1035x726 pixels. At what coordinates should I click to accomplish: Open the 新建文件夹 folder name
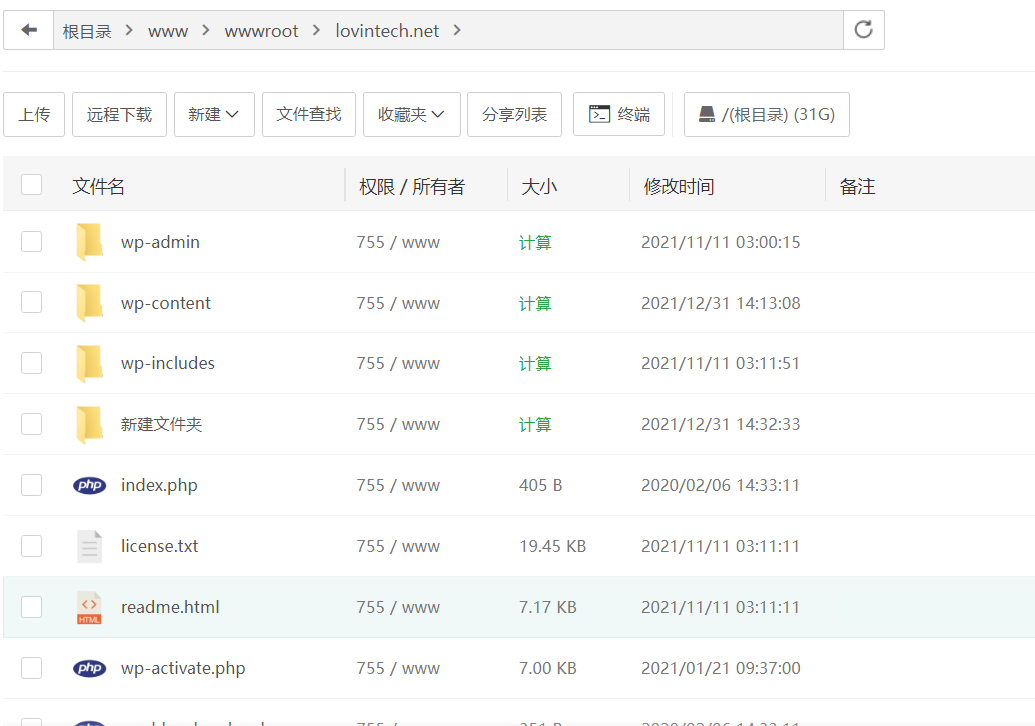pyautogui.click(x=161, y=424)
